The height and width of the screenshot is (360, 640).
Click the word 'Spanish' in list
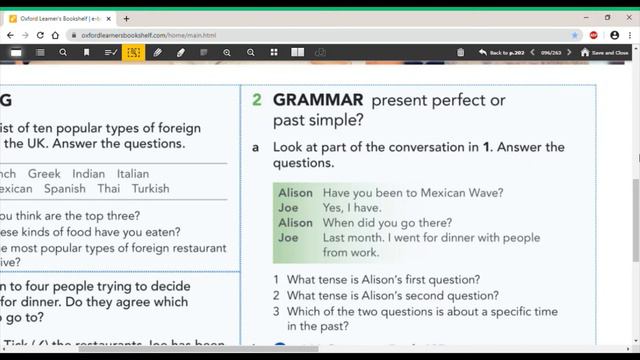point(65,189)
